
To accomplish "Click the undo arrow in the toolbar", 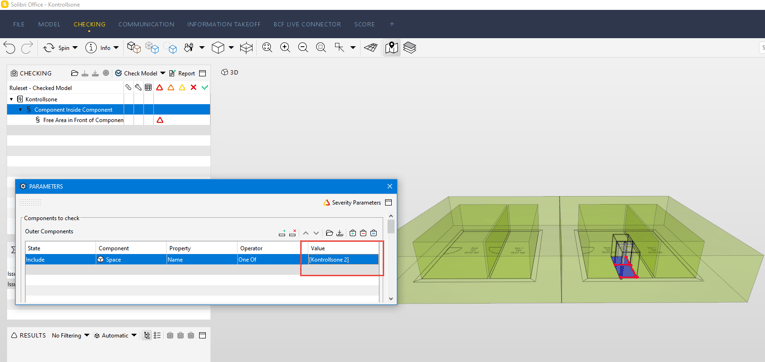I will click(x=9, y=48).
